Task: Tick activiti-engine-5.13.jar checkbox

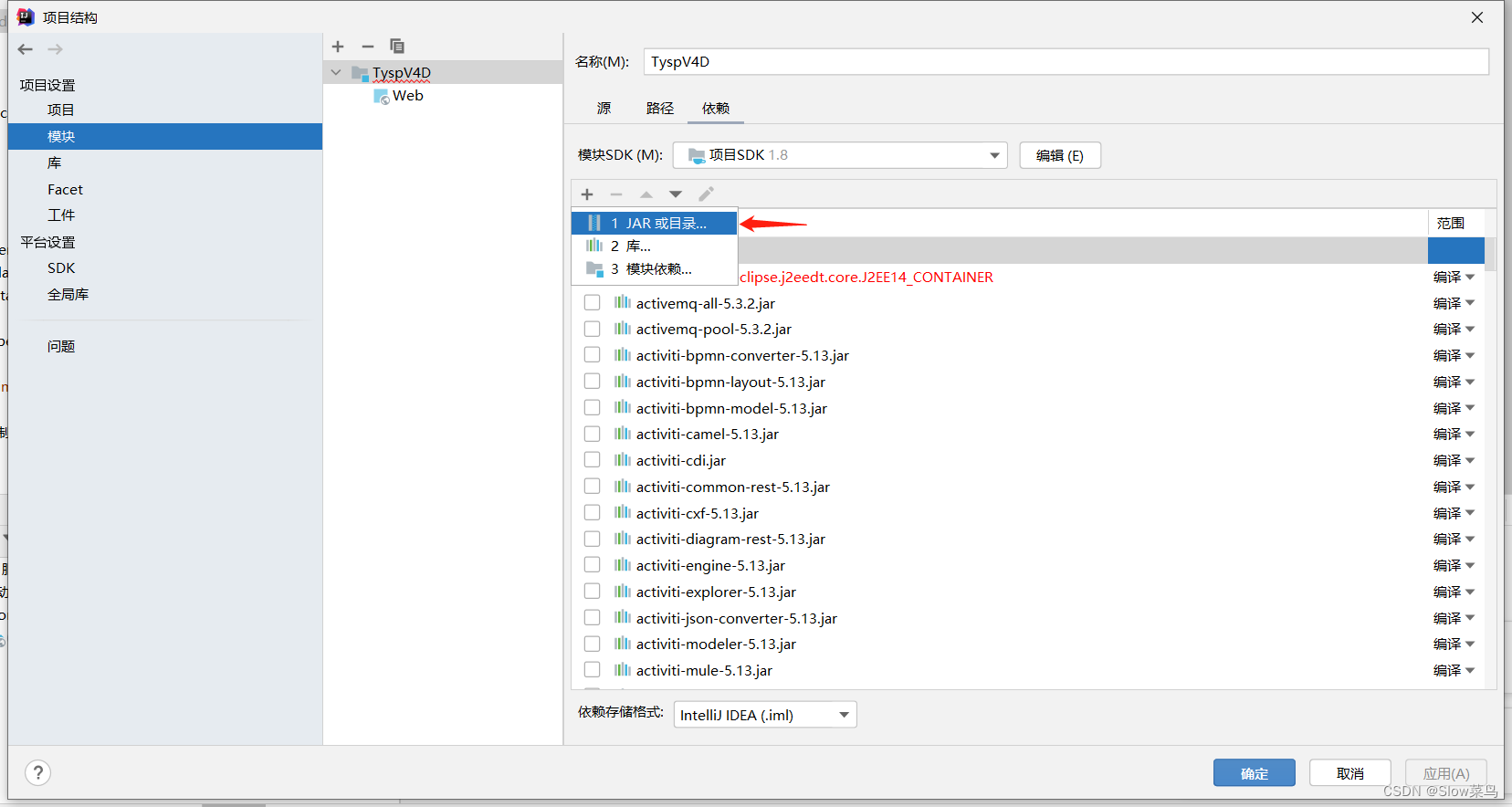Action: (x=593, y=565)
